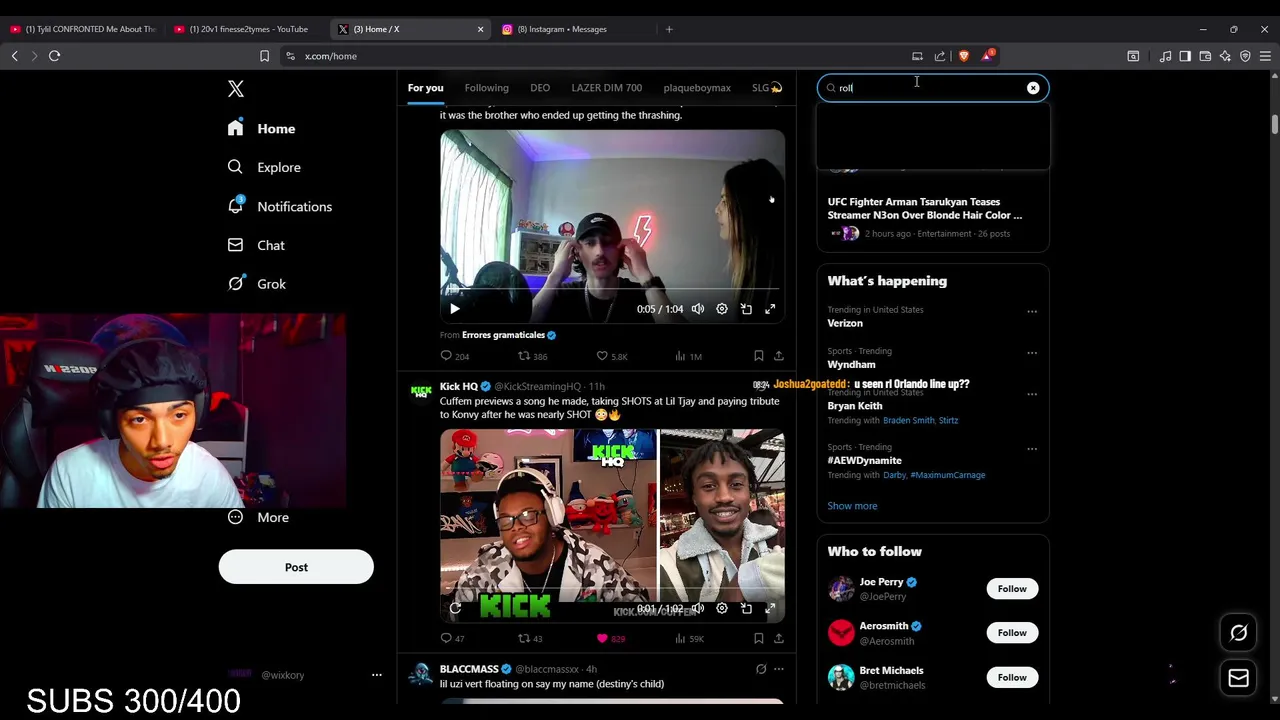Switch to the plaqueboymax tab
Screen dimensions: 1280x720
(x=697, y=88)
